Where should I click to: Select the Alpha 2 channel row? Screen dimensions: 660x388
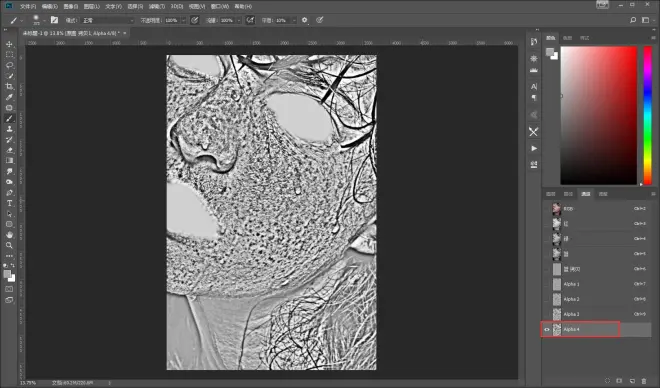pyautogui.click(x=596, y=299)
